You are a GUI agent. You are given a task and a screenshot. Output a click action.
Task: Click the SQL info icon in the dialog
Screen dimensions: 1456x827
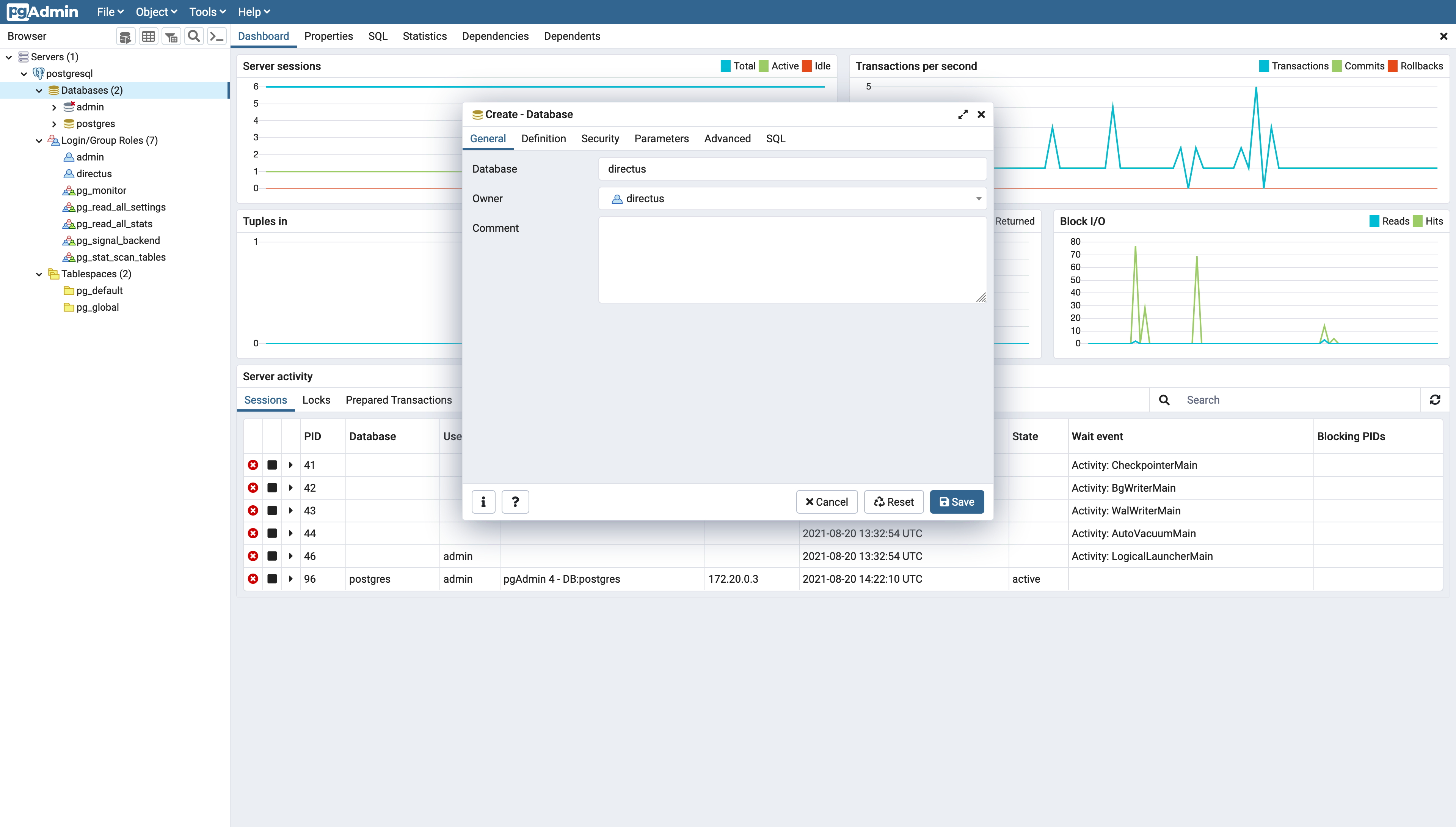(x=483, y=502)
